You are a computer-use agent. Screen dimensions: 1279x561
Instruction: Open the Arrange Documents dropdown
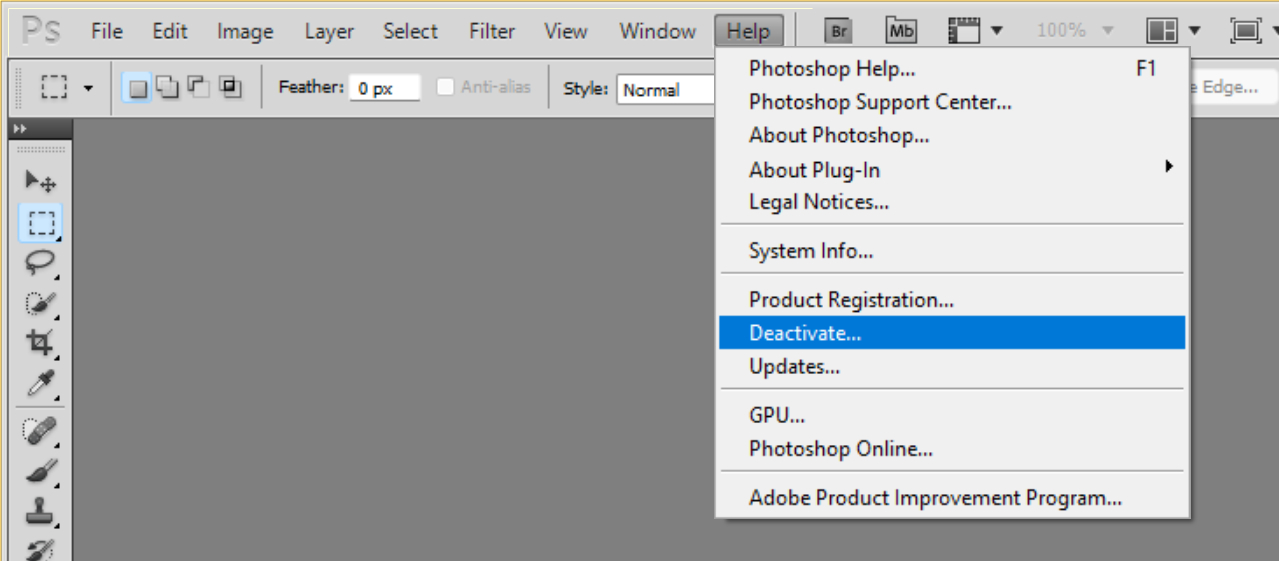coord(1173,31)
